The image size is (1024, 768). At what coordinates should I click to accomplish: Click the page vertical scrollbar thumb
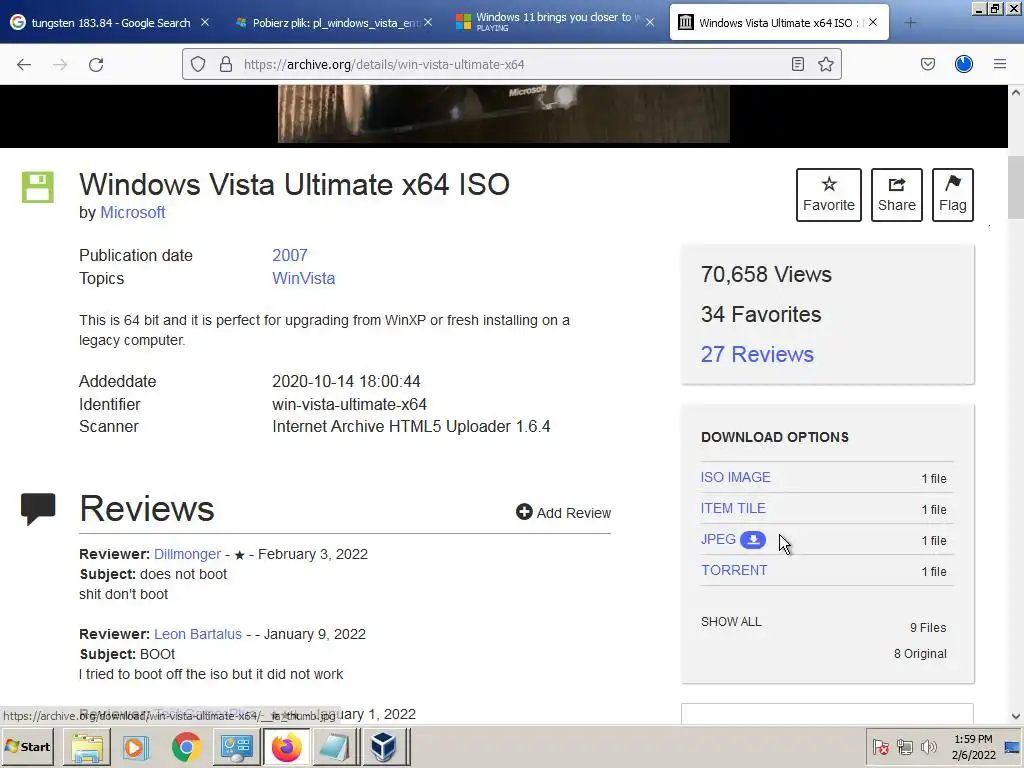[1016, 188]
